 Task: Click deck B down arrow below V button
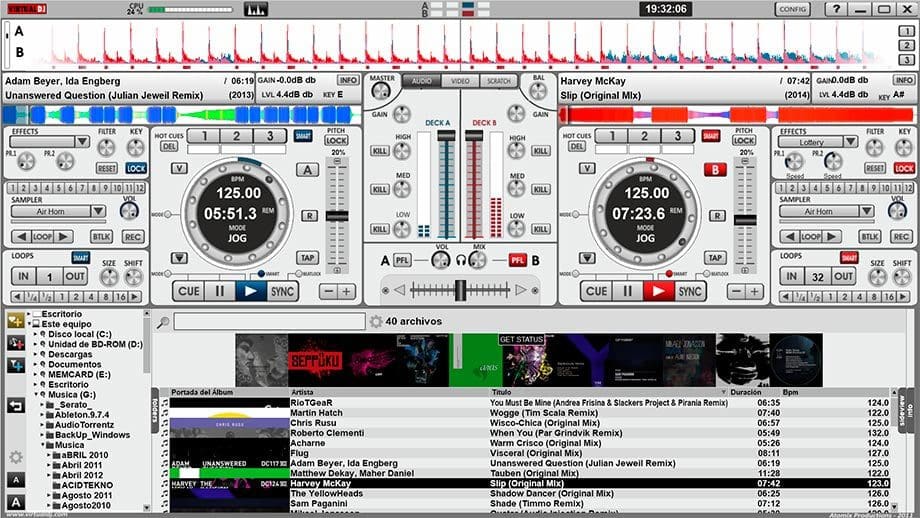click(587, 258)
